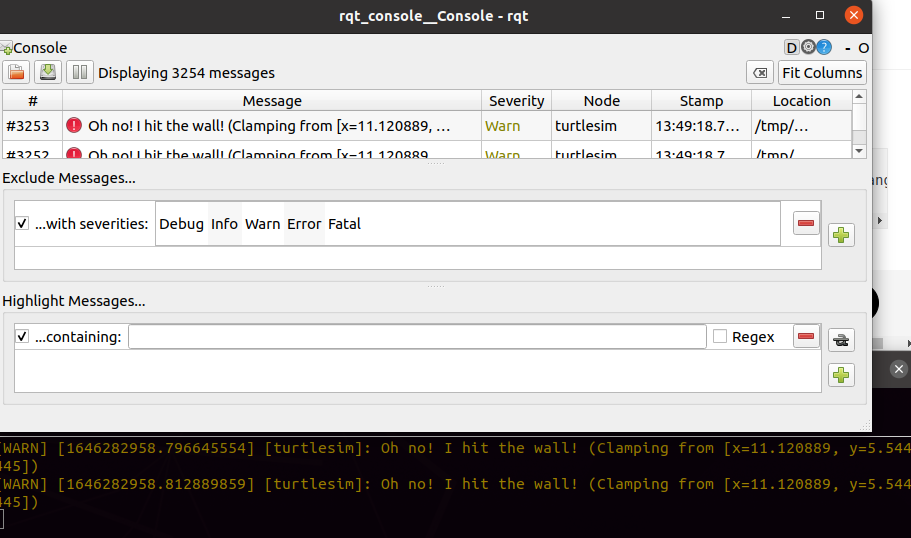Select message row #3253
Image resolution: width=911 pixels, height=538 pixels.
[x=427, y=125]
